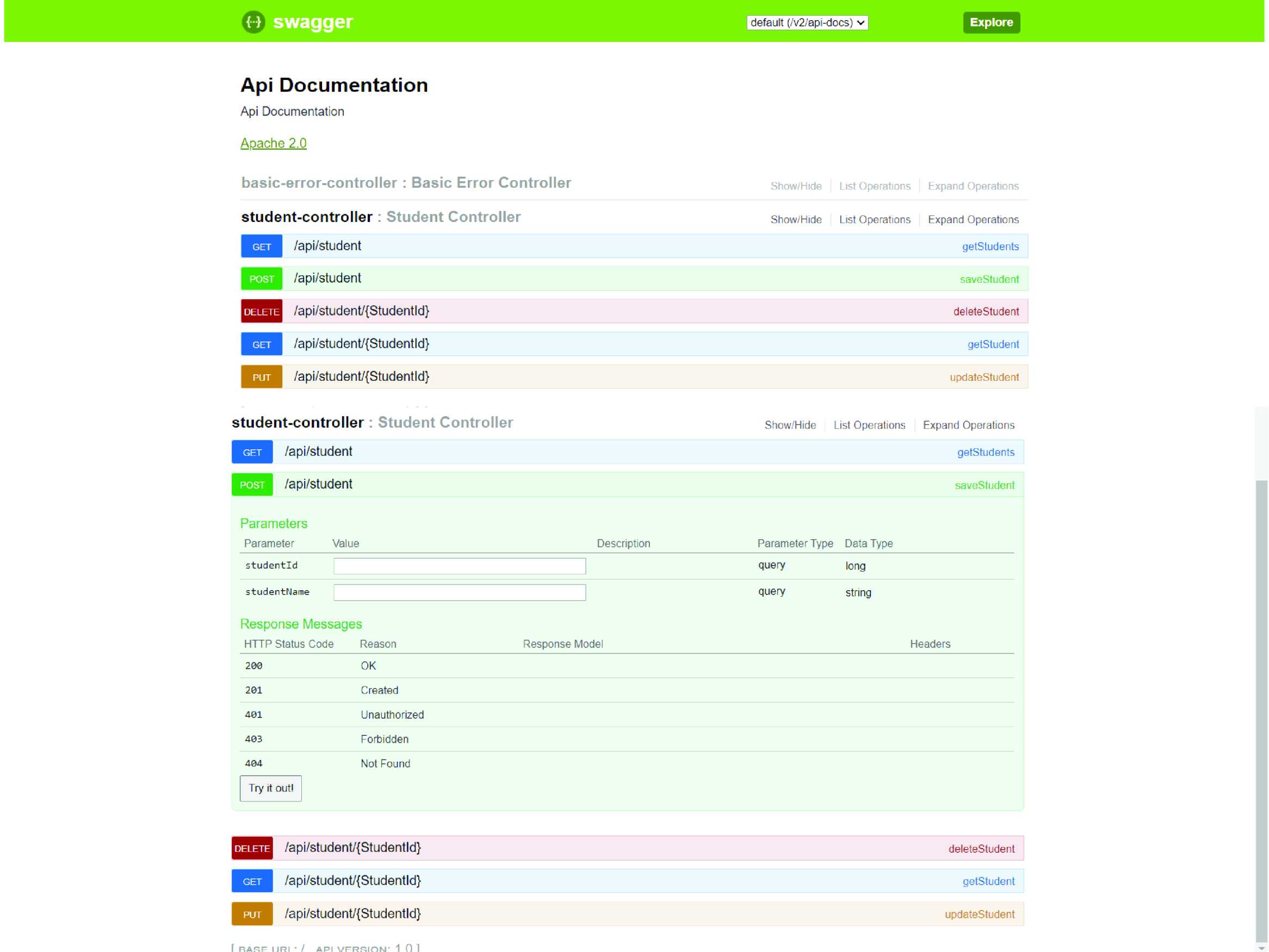Click the top red DELETE method badge

[x=261, y=311]
